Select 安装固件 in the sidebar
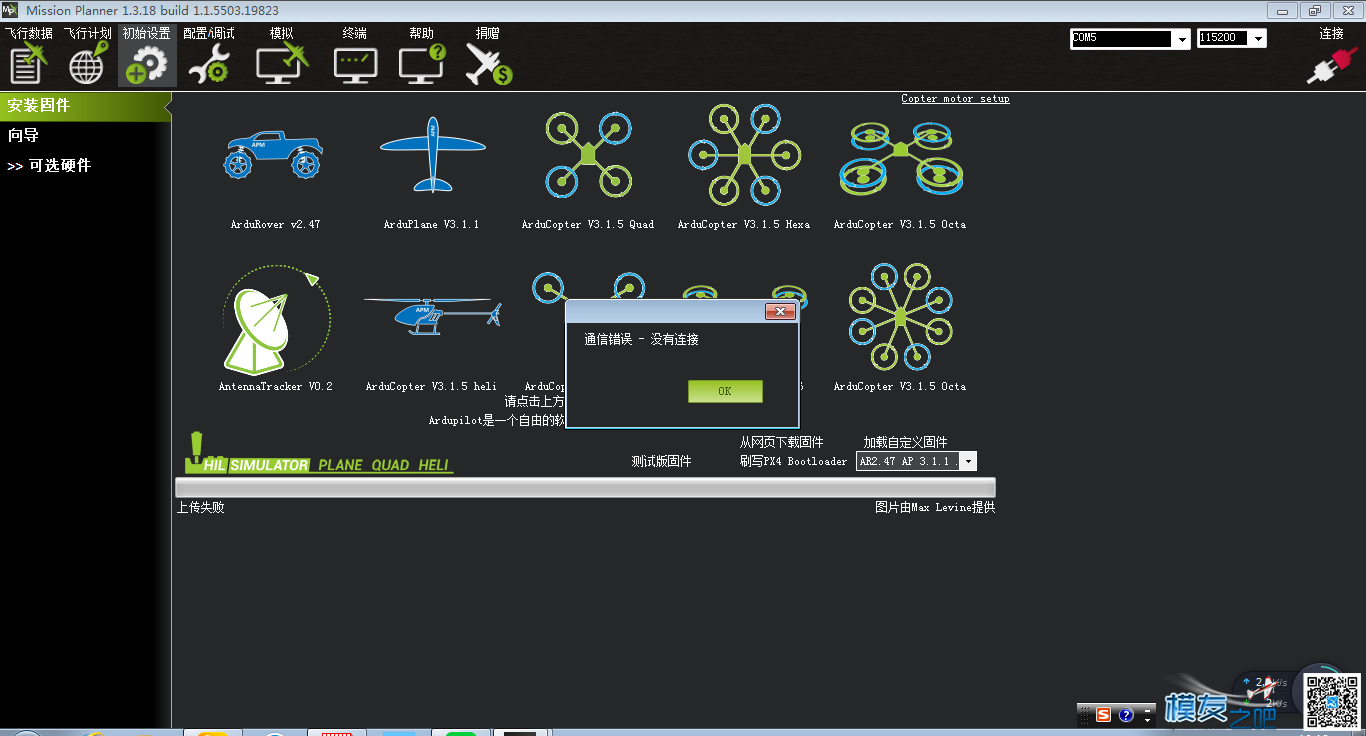 [85, 105]
